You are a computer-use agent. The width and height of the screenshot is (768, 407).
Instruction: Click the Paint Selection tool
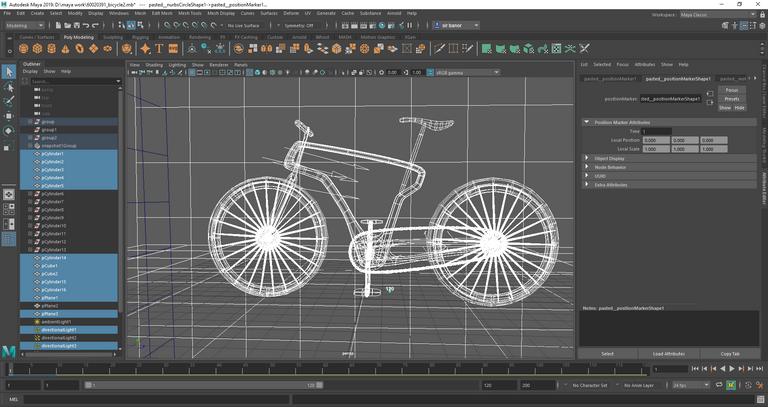pos(9,101)
